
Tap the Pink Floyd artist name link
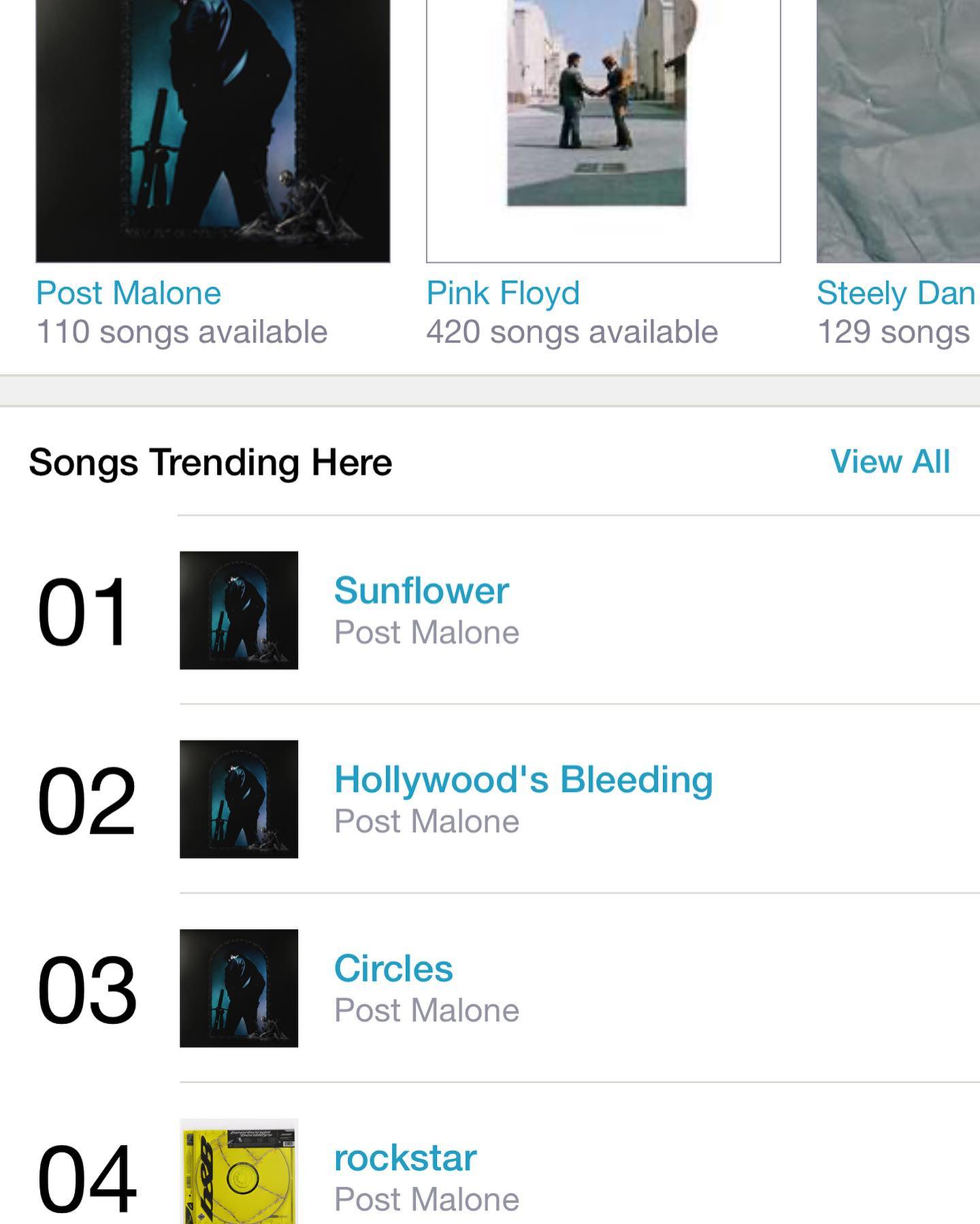click(503, 293)
